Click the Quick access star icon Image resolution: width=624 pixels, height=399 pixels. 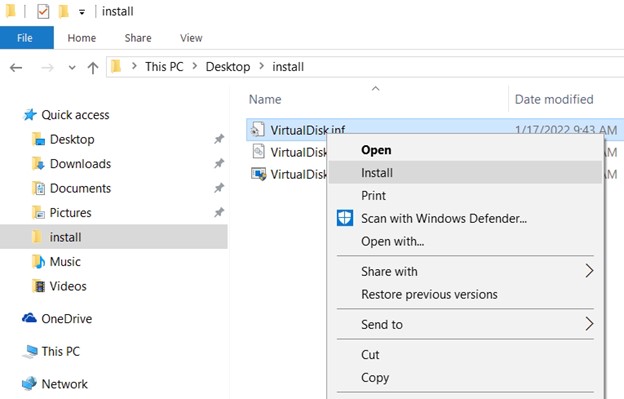(30, 115)
